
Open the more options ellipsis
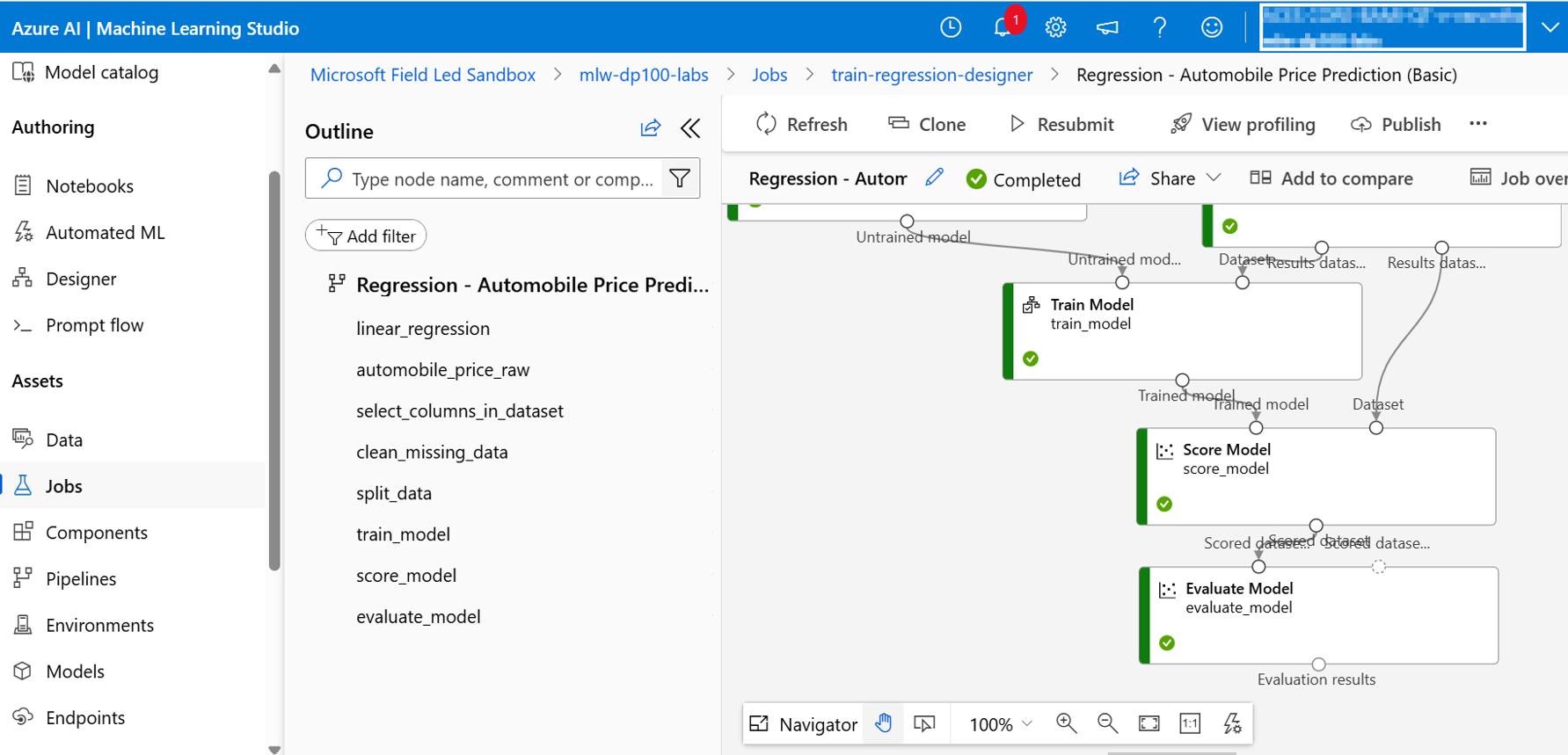1478,124
